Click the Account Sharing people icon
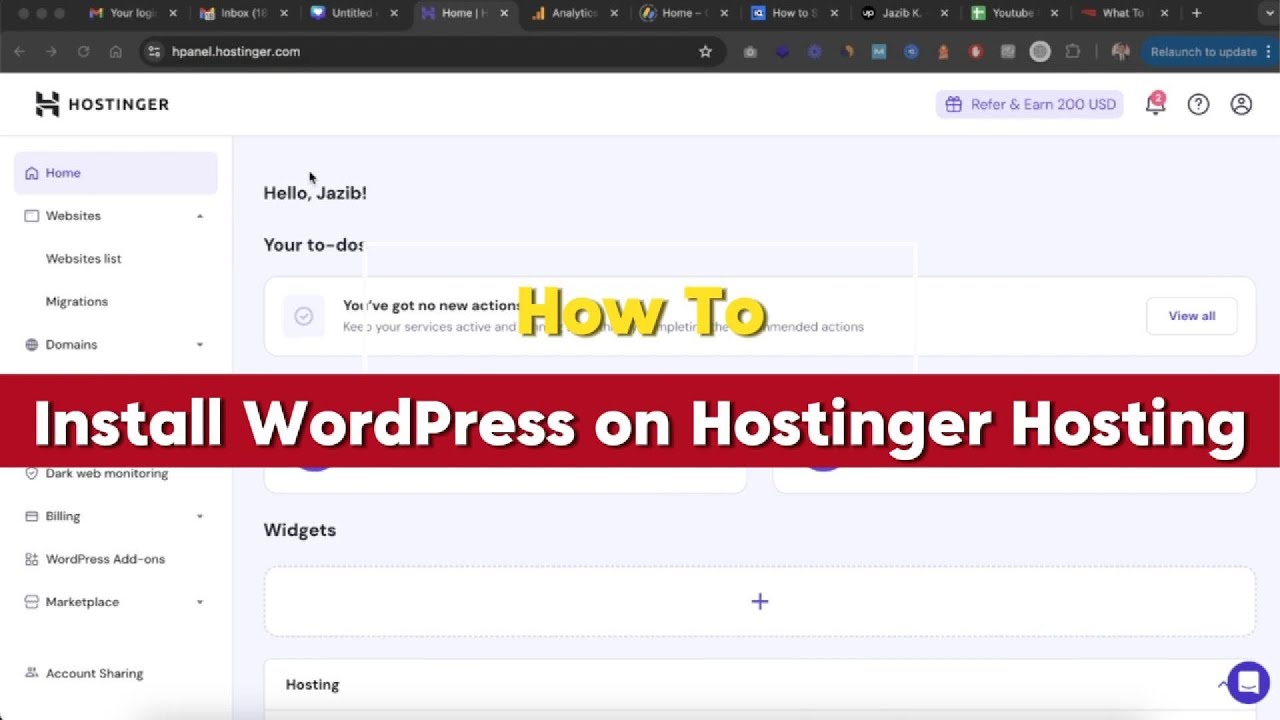This screenshot has height=720, width=1280. point(31,673)
